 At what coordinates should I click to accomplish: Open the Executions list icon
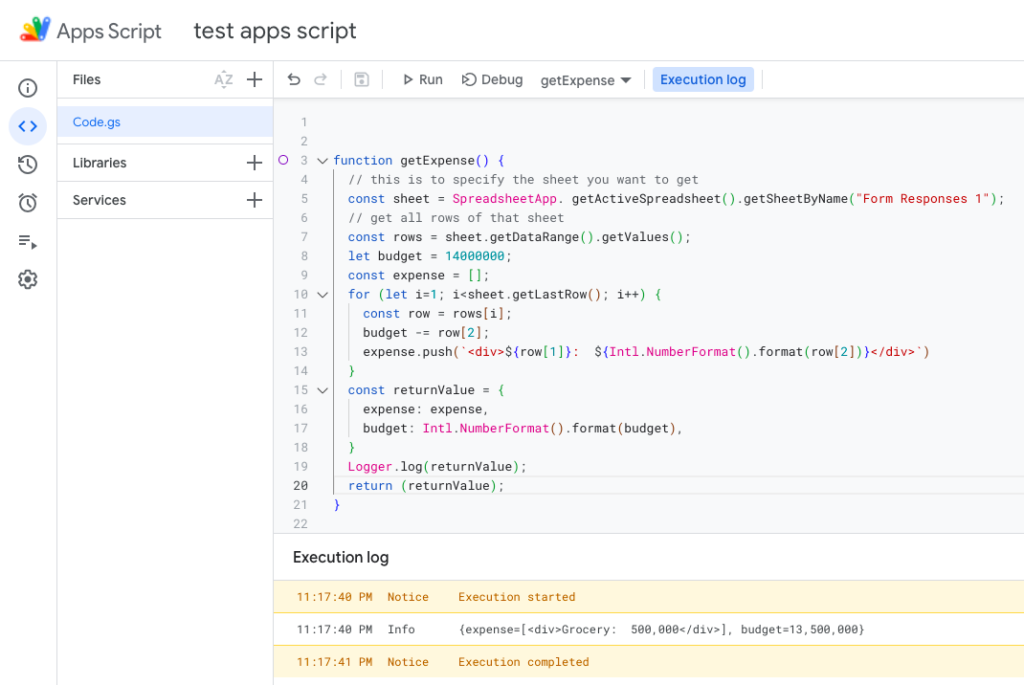pos(27,242)
